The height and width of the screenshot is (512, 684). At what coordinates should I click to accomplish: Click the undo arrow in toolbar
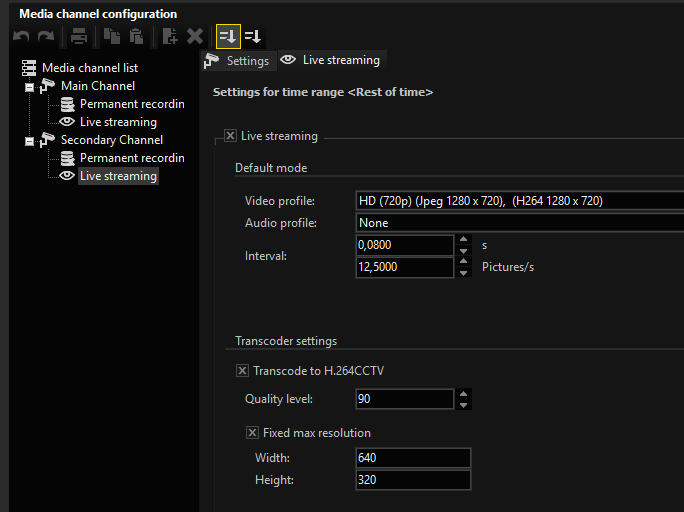[x=21, y=36]
